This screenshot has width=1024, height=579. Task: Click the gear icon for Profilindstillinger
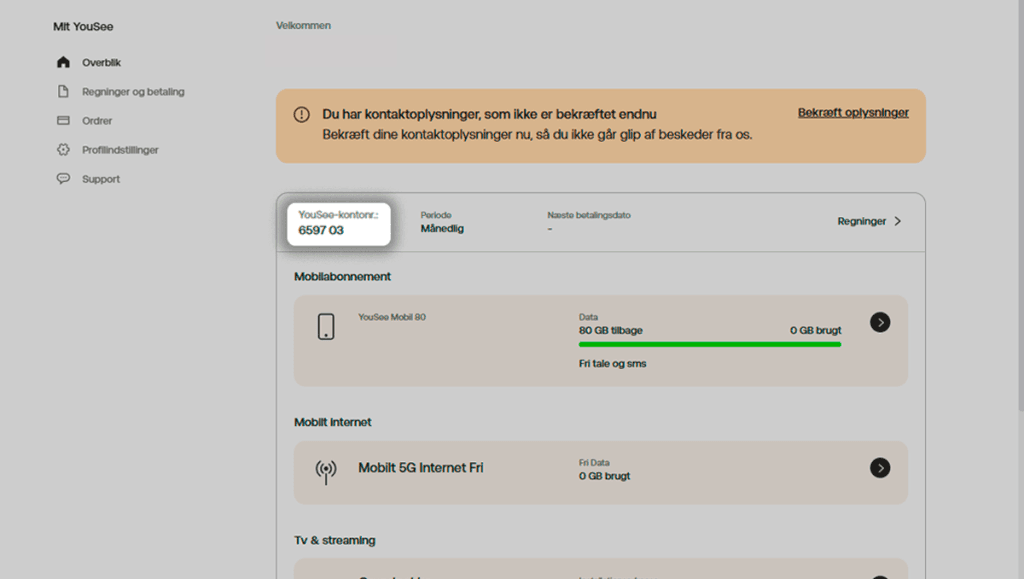pos(63,150)
